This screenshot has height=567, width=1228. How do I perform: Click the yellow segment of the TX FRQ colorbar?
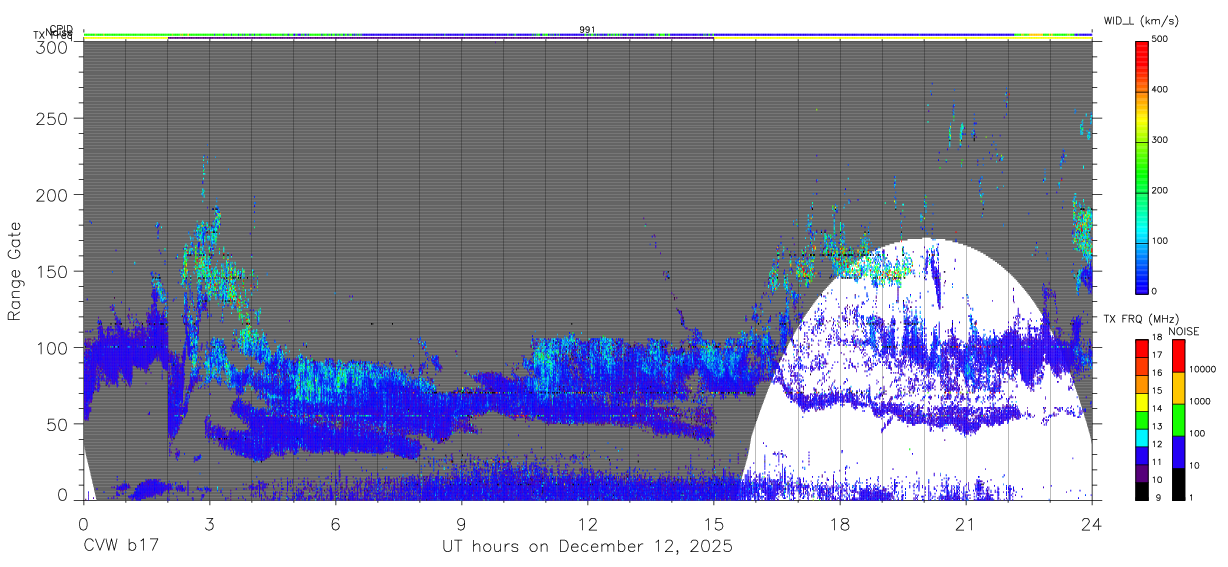[x=1141, y=403]
